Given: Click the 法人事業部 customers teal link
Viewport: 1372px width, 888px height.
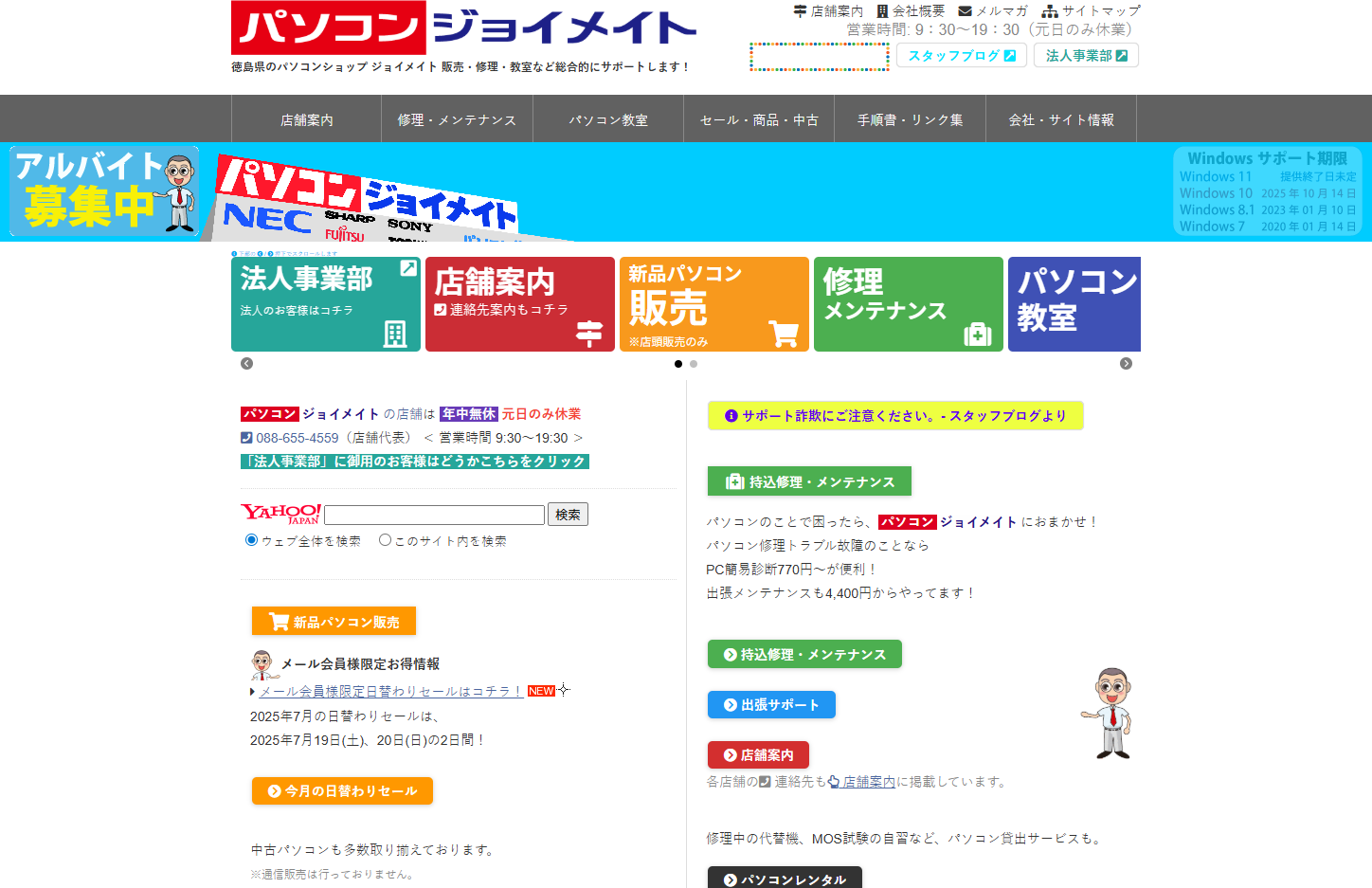Looking at the screenshot, I should point(415,462).
